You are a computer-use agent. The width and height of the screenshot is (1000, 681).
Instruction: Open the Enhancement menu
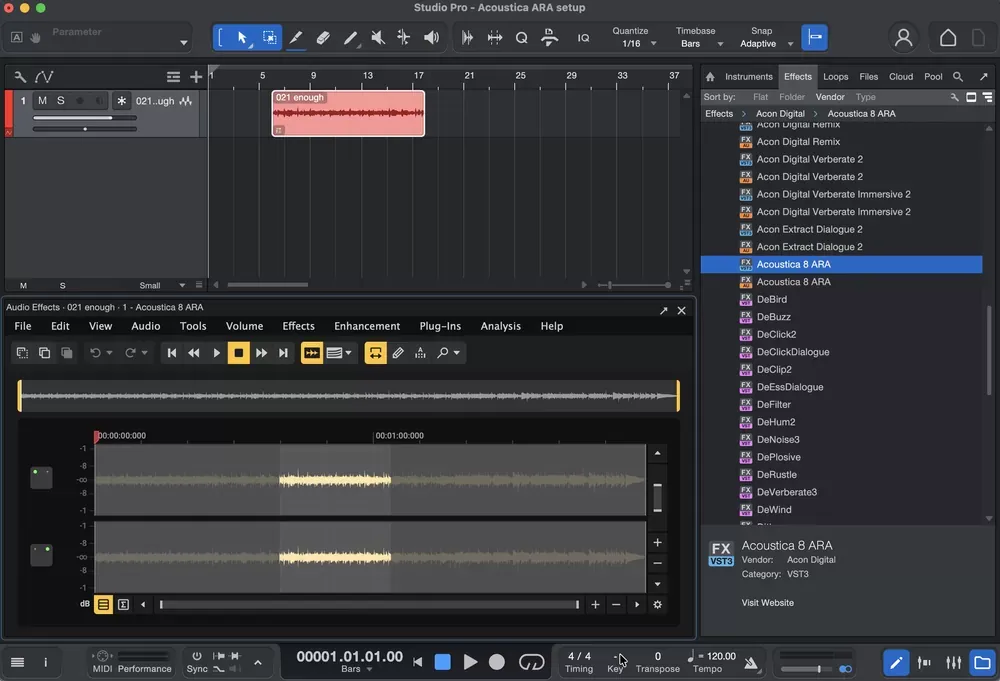(x=367, y=326)
